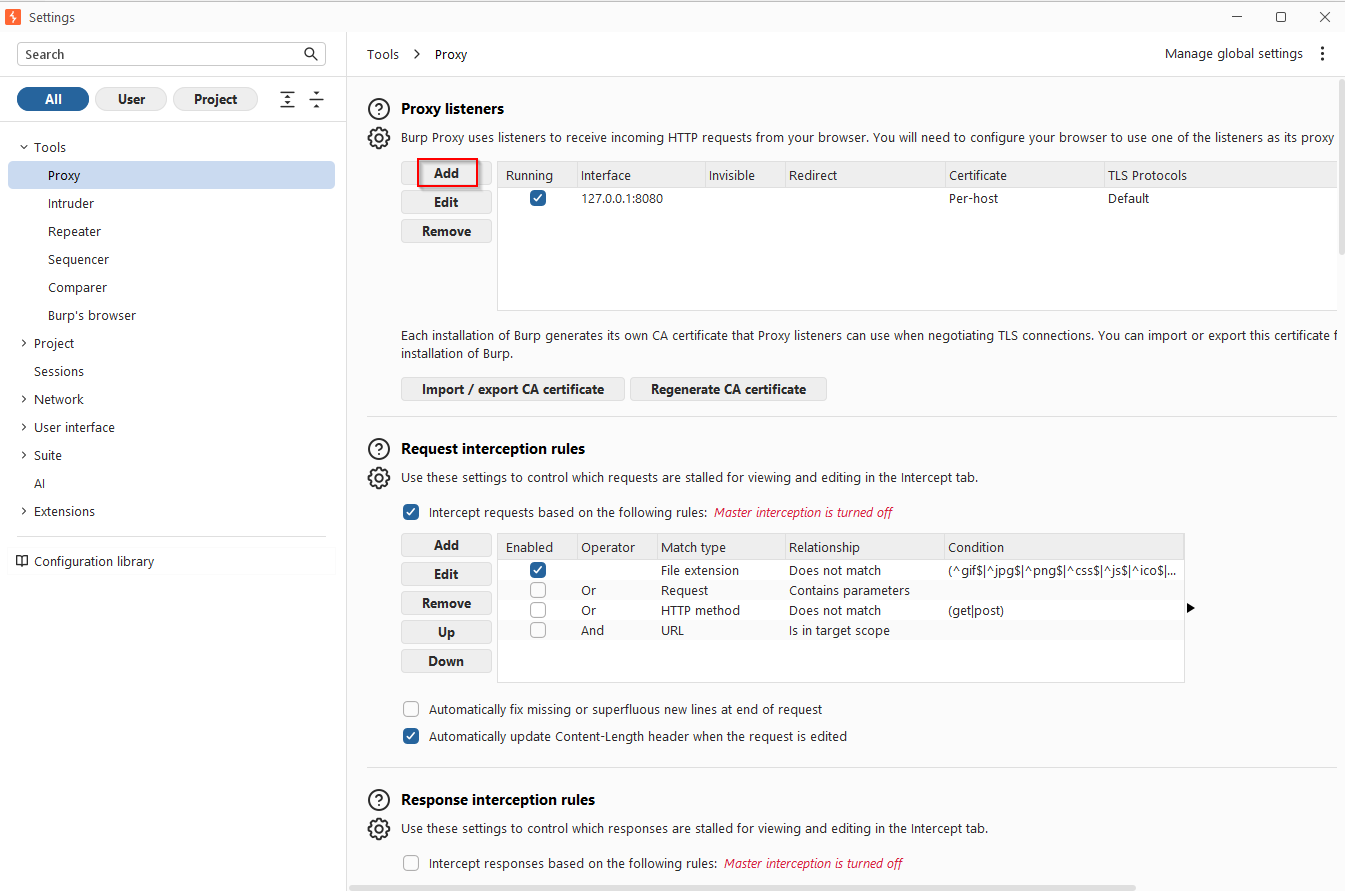The height and width of the screenshot is (891, 1345).
Task: Enable the Contains parameters rule
Action: [x=538, y=590]
